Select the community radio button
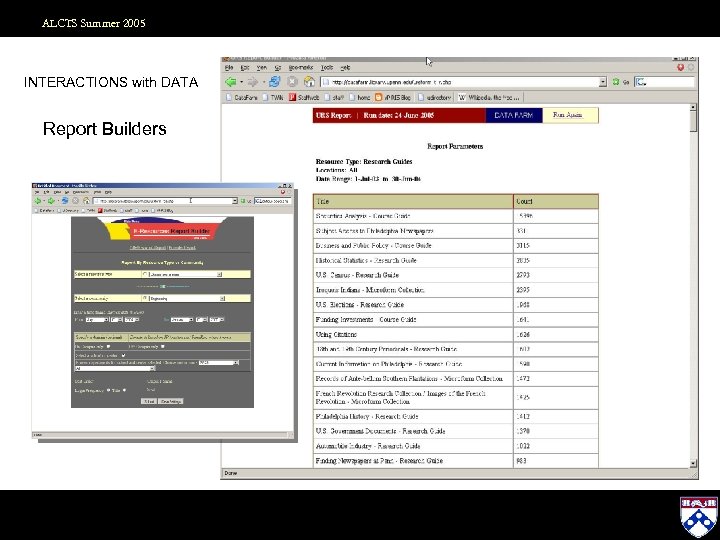 click(x=145, y=298)
